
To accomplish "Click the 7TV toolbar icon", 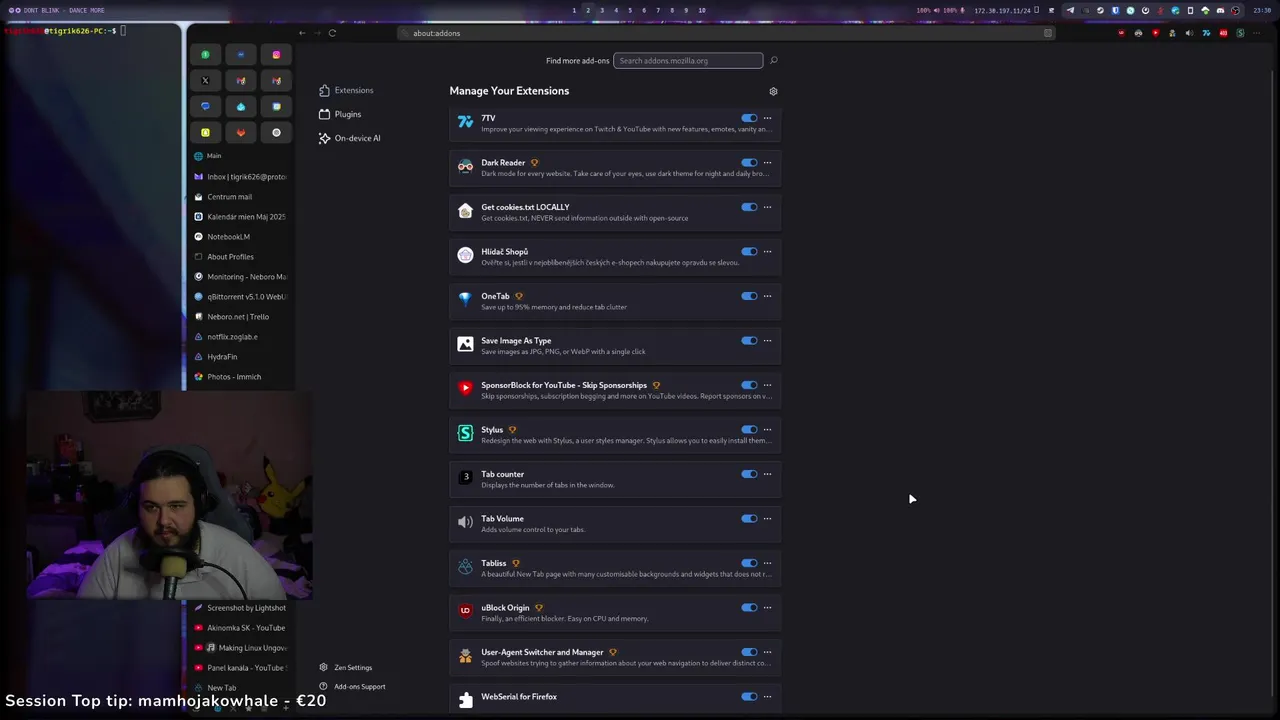I will click(x=1206, y=33).
